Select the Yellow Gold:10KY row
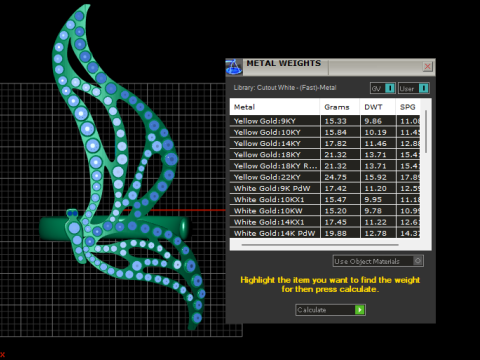Screen dimensions: 480x360 pyautogui.click(x=325, y=132)
